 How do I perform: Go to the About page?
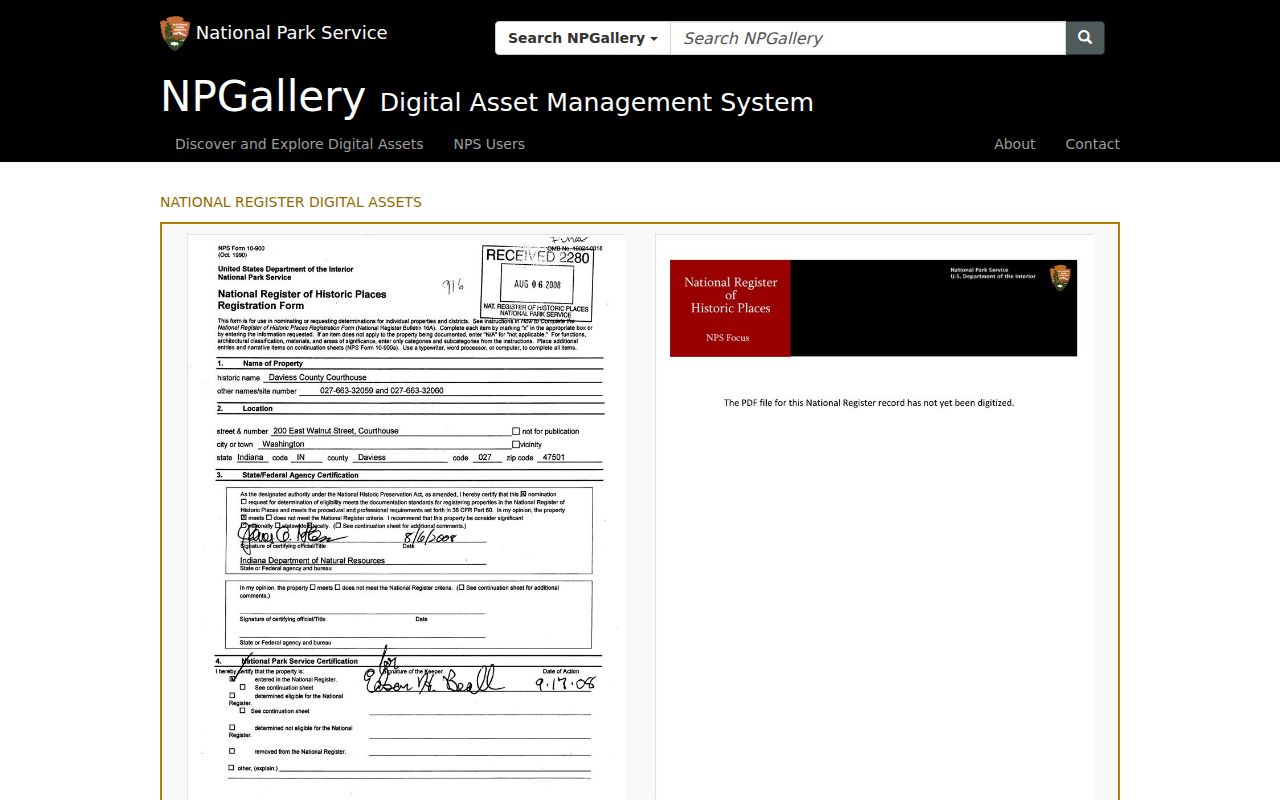1014,144
